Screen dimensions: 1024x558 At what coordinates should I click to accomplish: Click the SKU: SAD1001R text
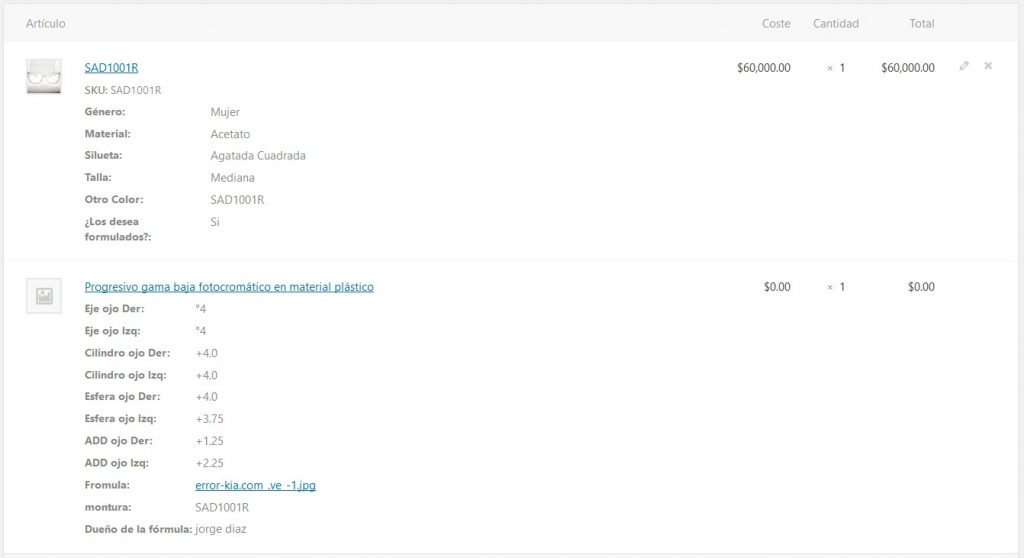point(123,90)
